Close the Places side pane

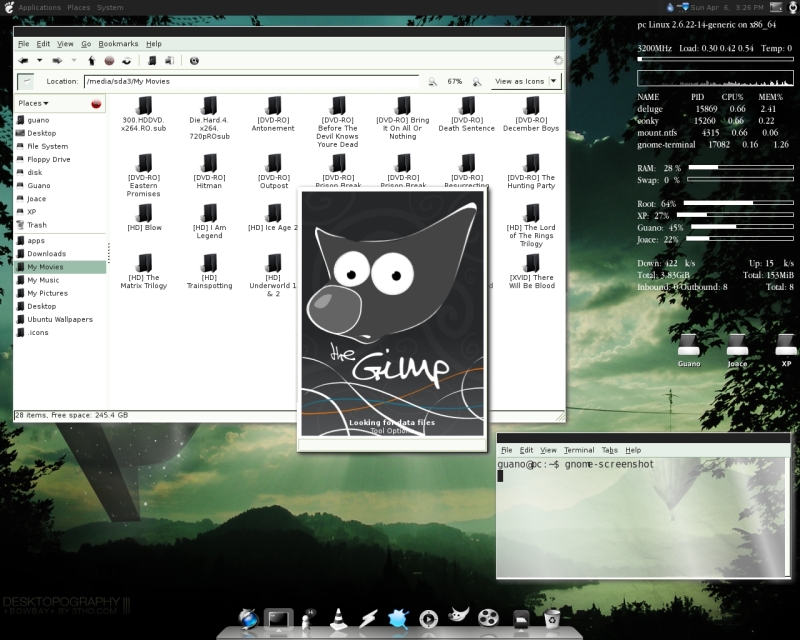(96, 104)
